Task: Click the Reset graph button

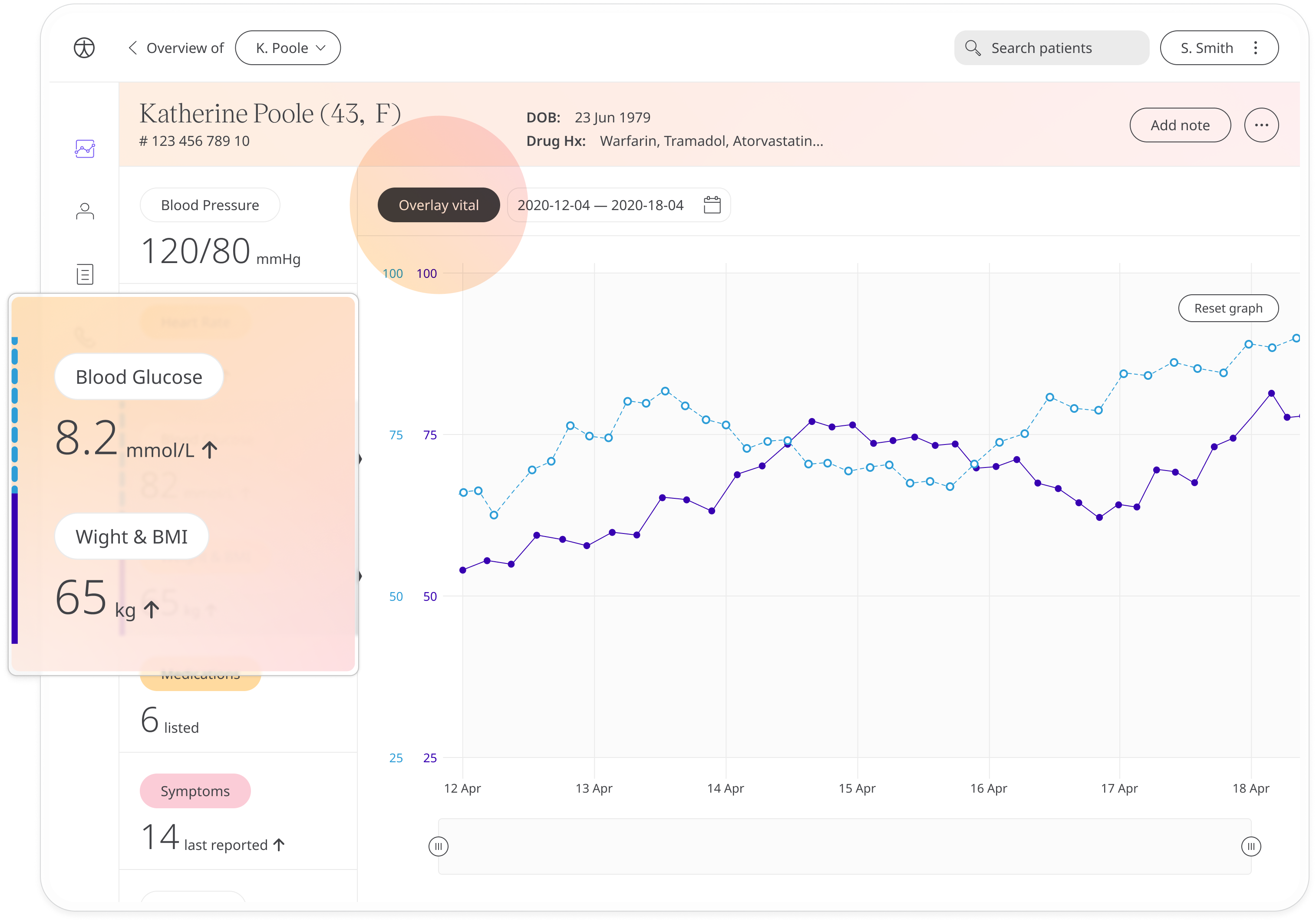Action: (x=1227, y=307)
